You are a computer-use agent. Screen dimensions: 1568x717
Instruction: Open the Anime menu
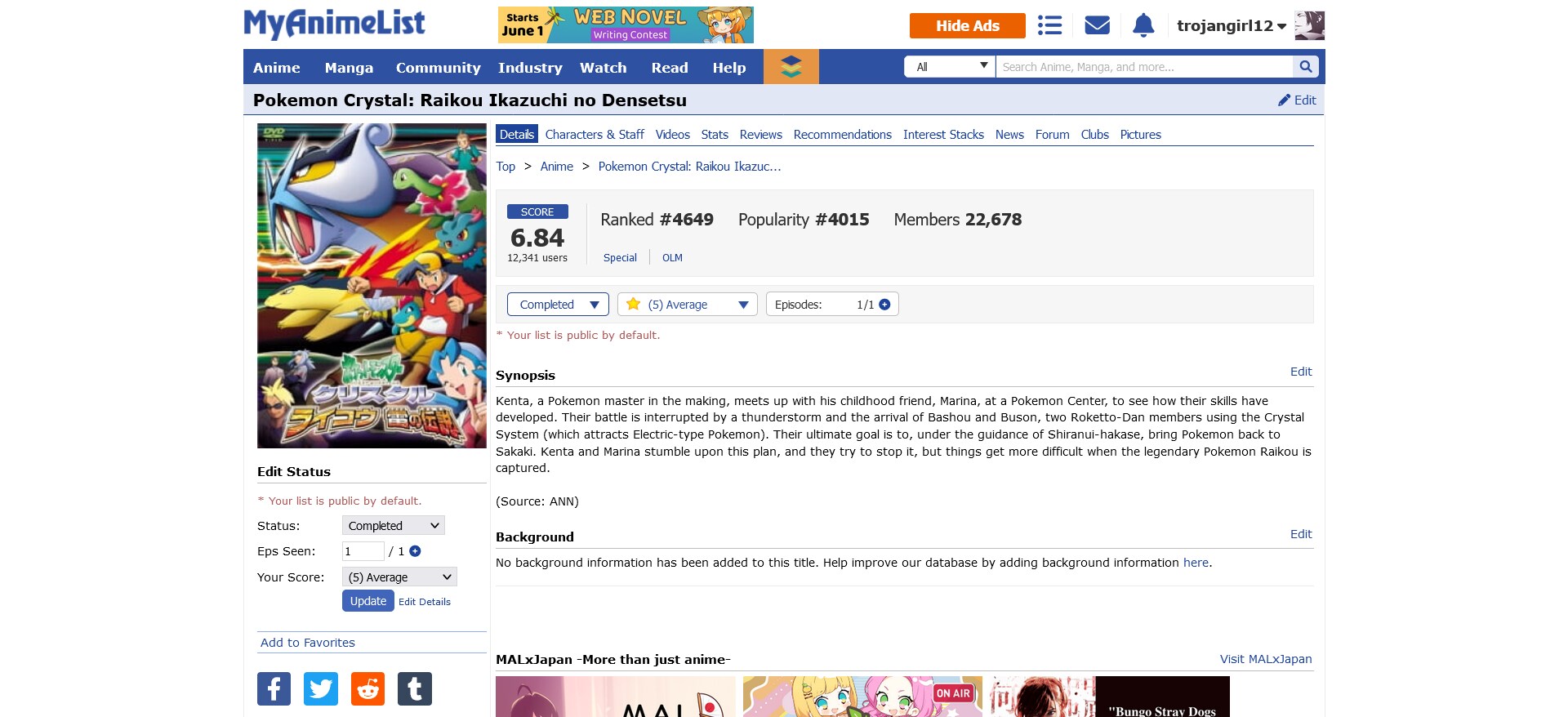(277, 68)
